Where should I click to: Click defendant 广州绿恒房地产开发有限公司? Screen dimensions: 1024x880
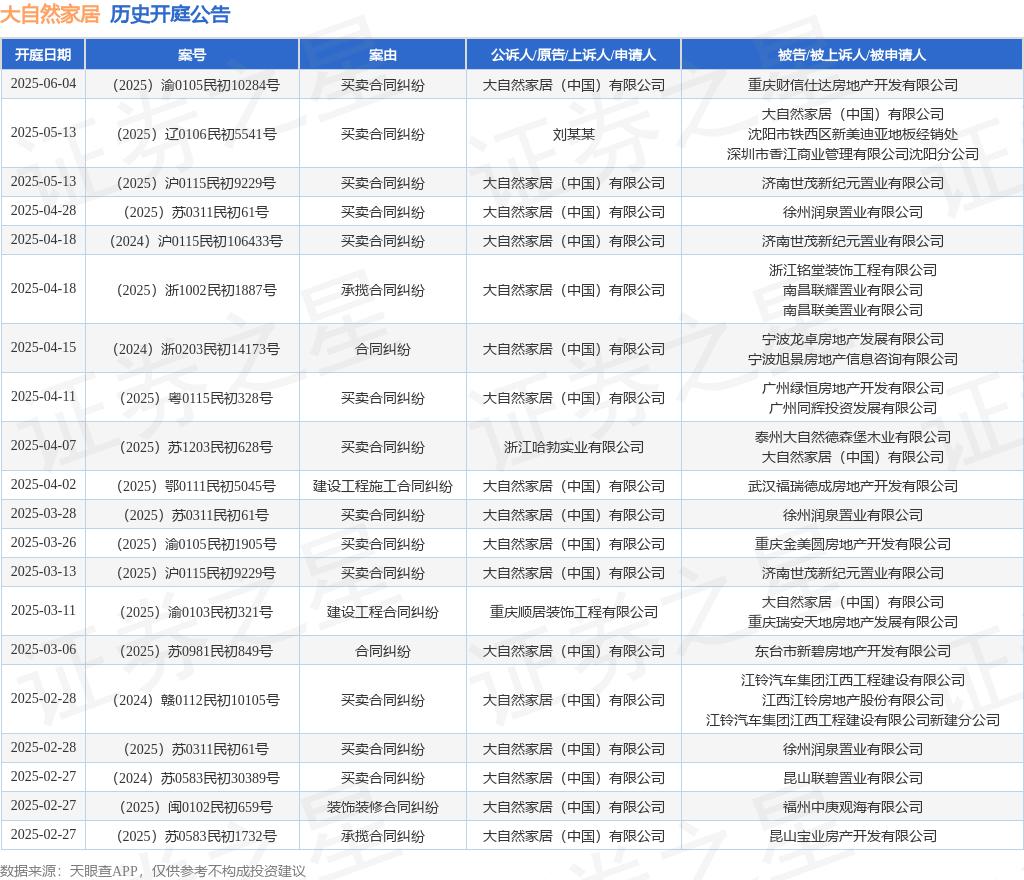click(x=852, y=388)
